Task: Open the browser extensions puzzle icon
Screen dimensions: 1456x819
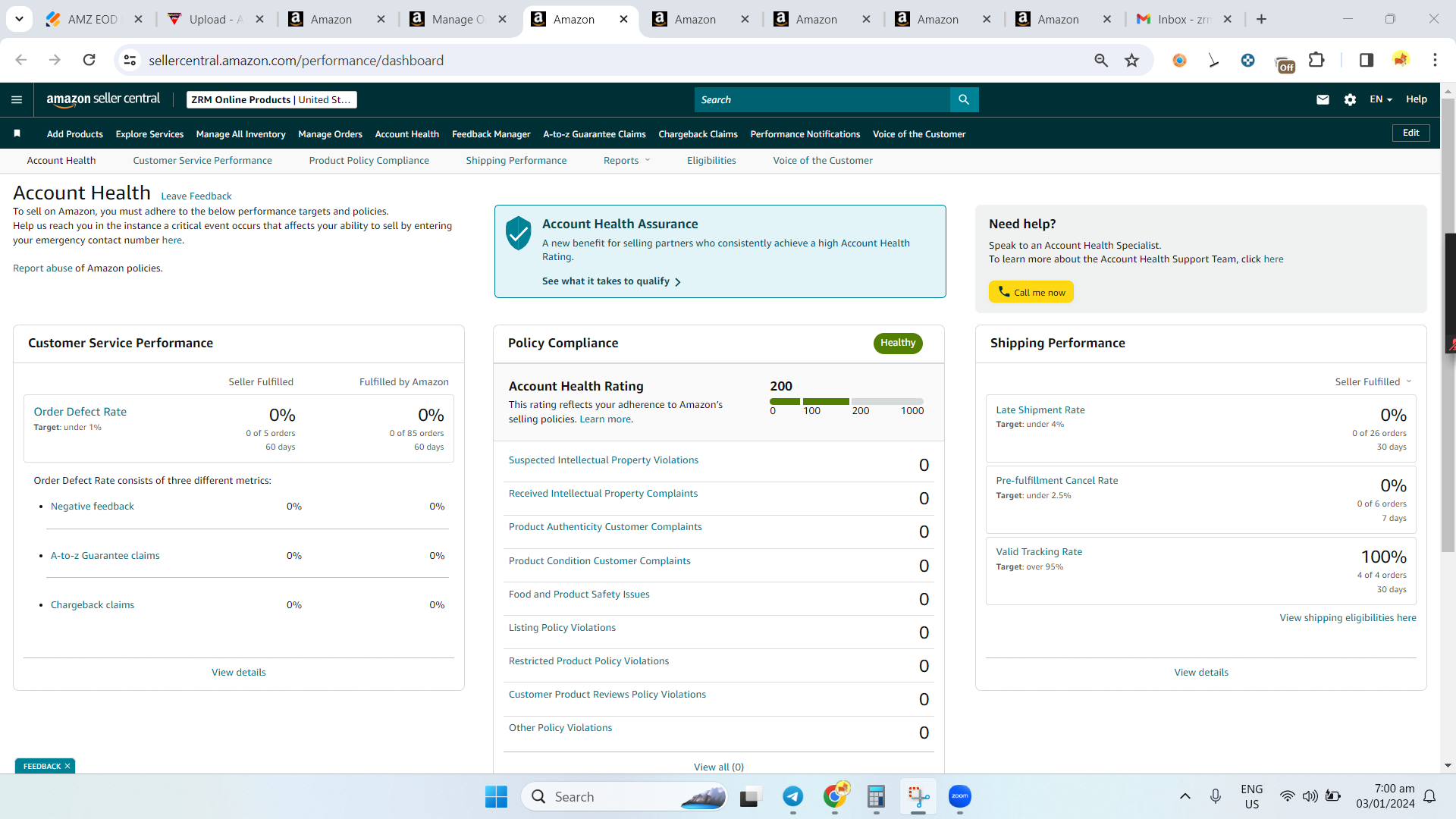Action: click(1317, 60)
